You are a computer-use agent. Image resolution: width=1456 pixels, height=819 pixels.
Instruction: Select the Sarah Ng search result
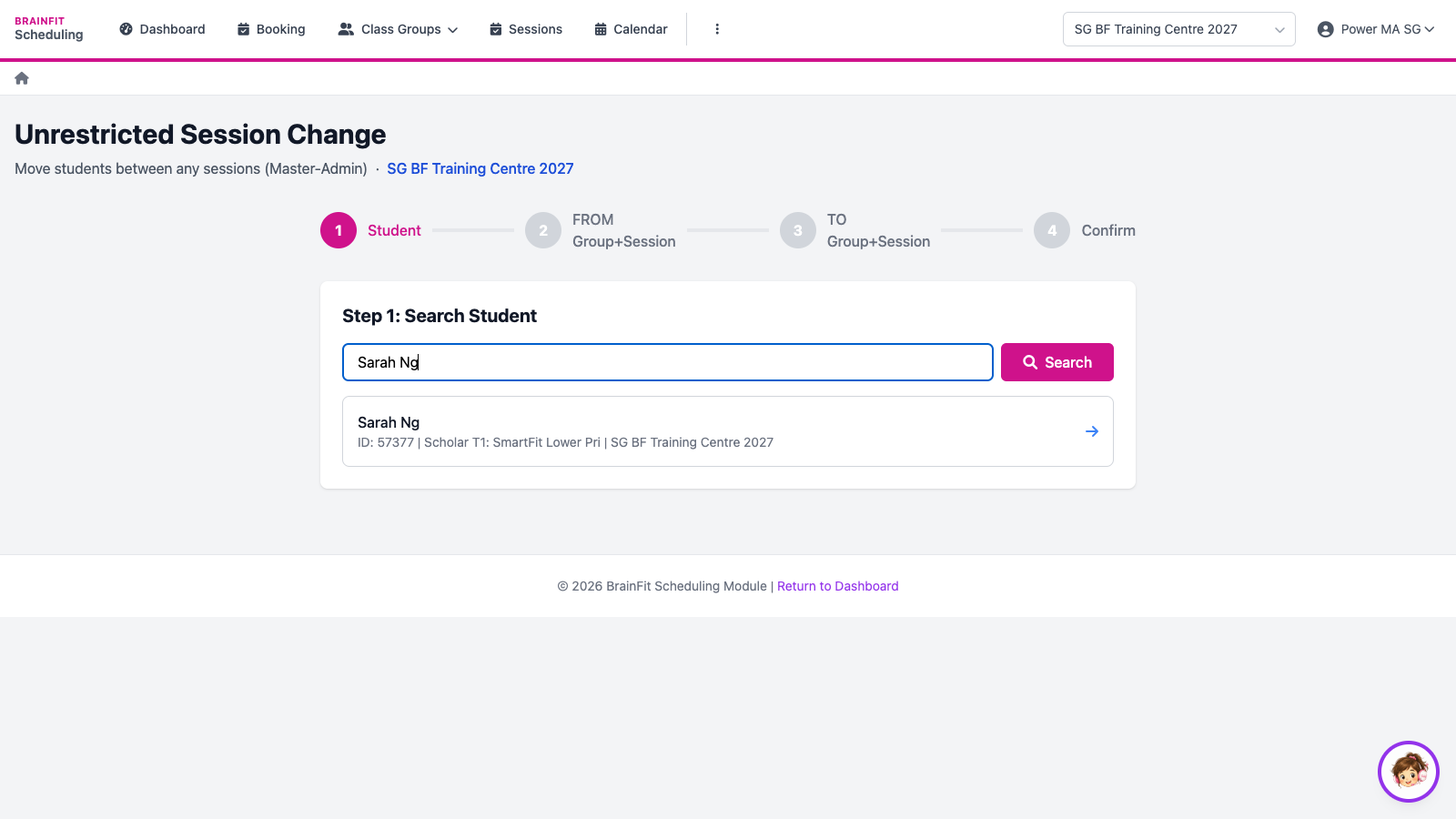point(728,431)
